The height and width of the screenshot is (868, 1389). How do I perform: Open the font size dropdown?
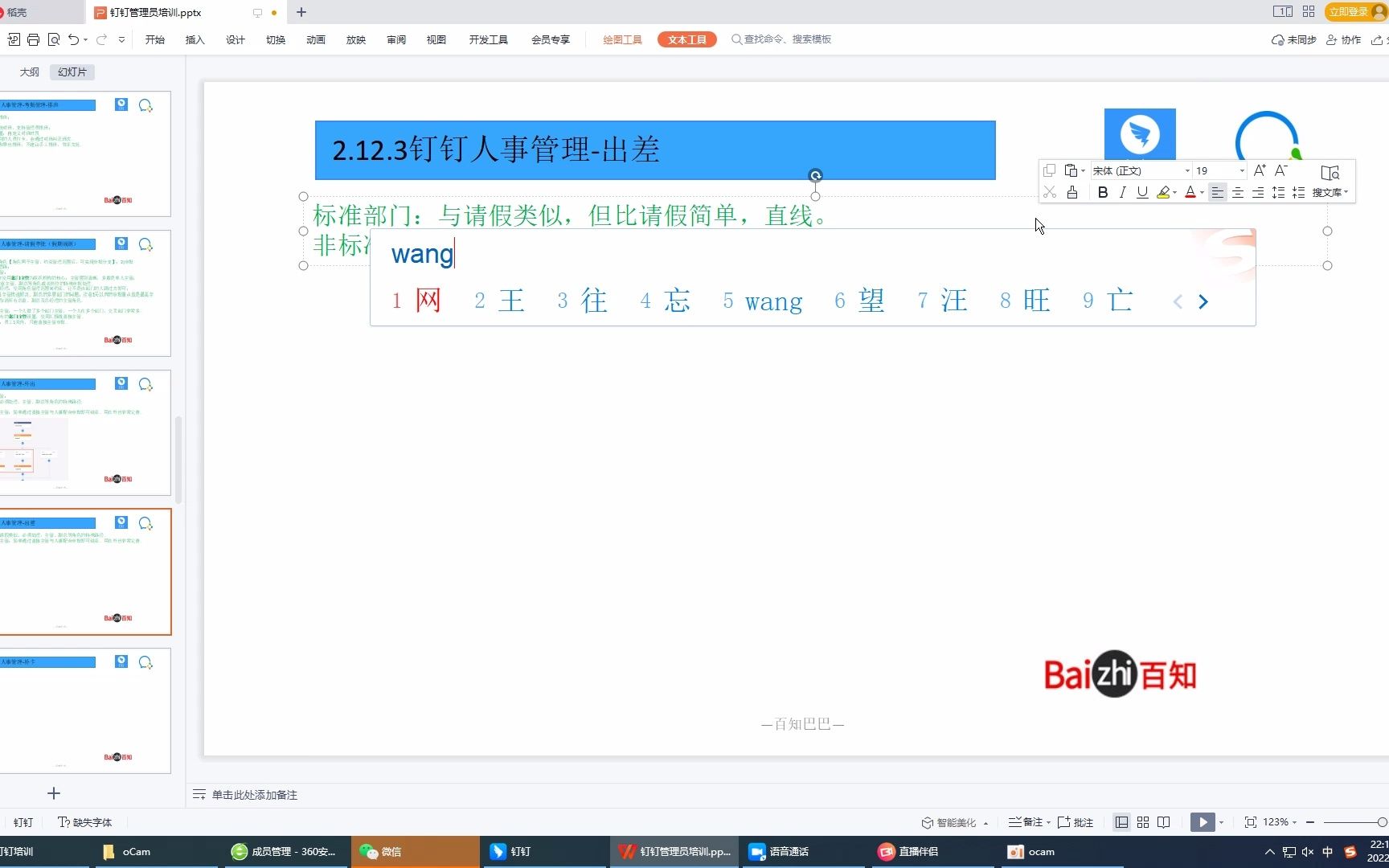[x=1240, y=170]
